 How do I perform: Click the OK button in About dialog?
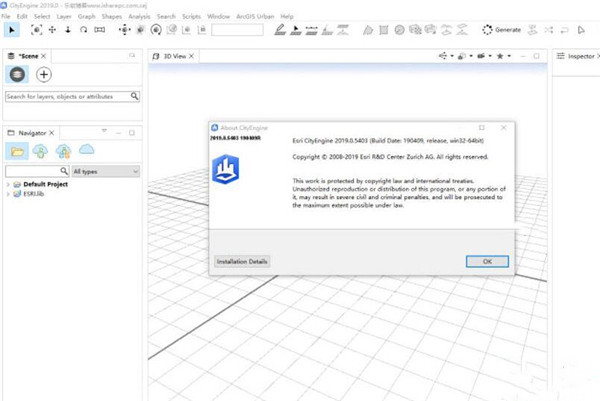pyautogui.click(x=487, y=261)
